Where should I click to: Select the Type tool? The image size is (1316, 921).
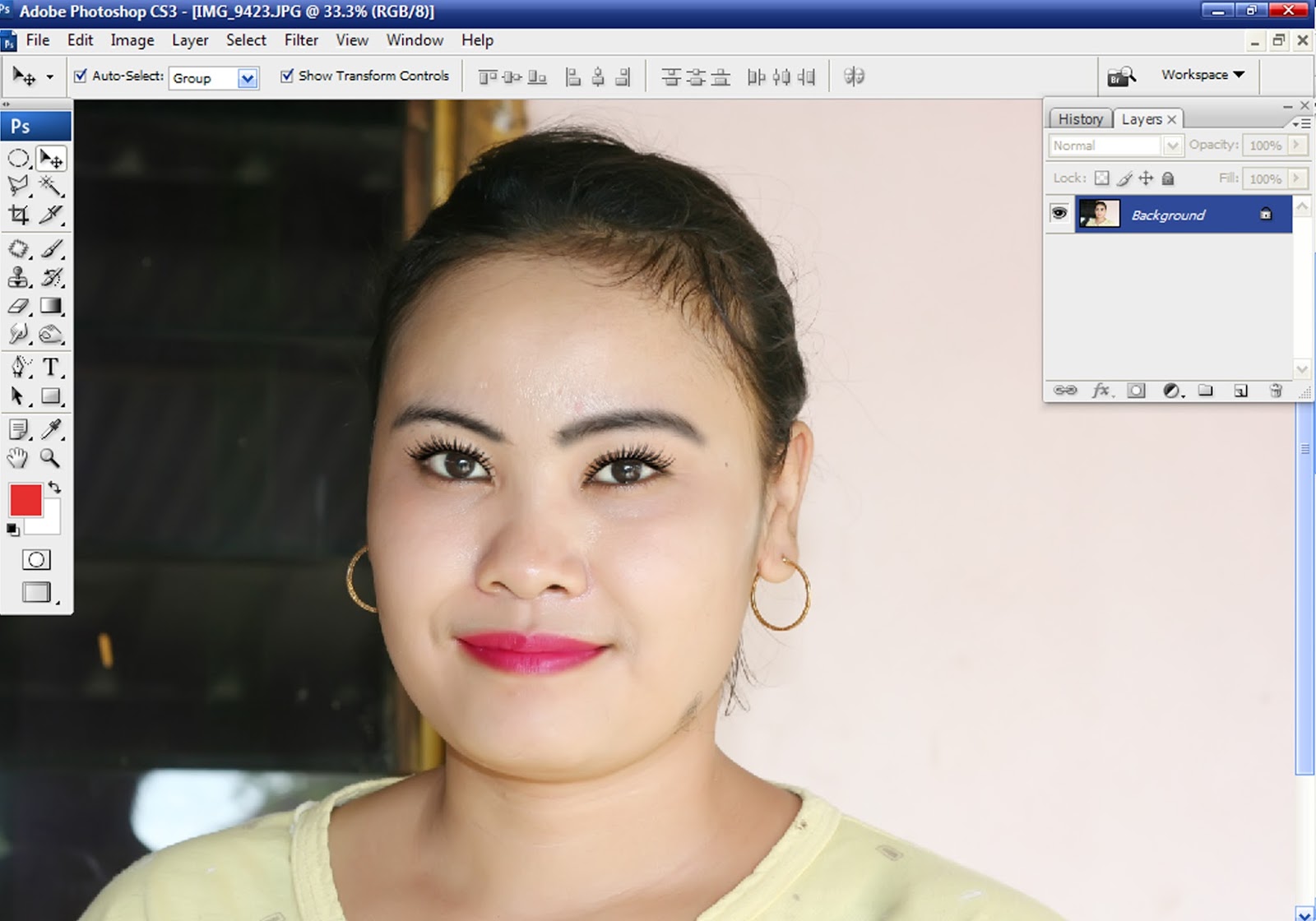click(x=51, y=367)
